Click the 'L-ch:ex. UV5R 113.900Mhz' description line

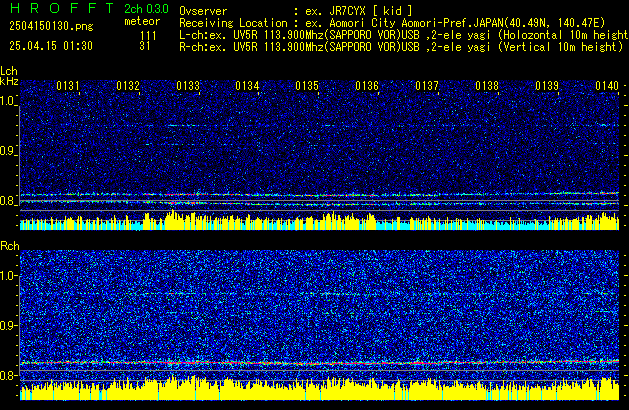pos(404,35)
